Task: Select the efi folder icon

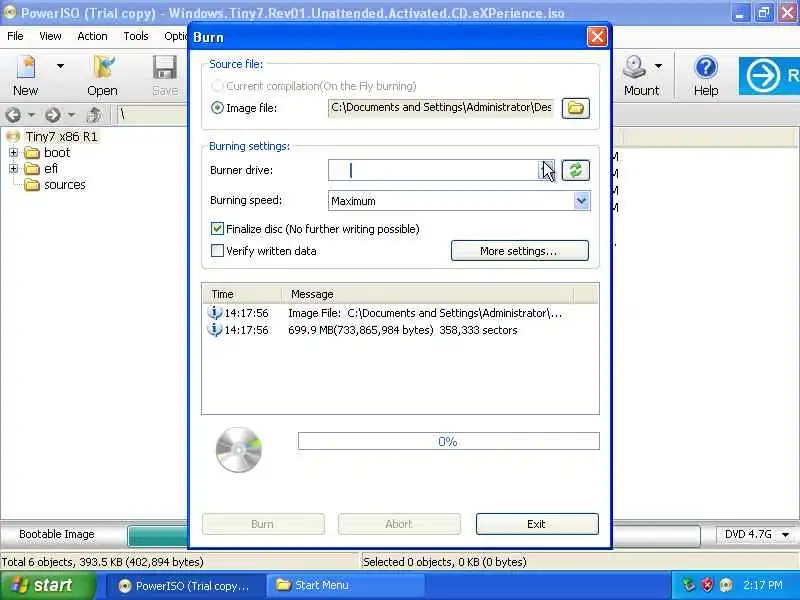Action: 32,168
